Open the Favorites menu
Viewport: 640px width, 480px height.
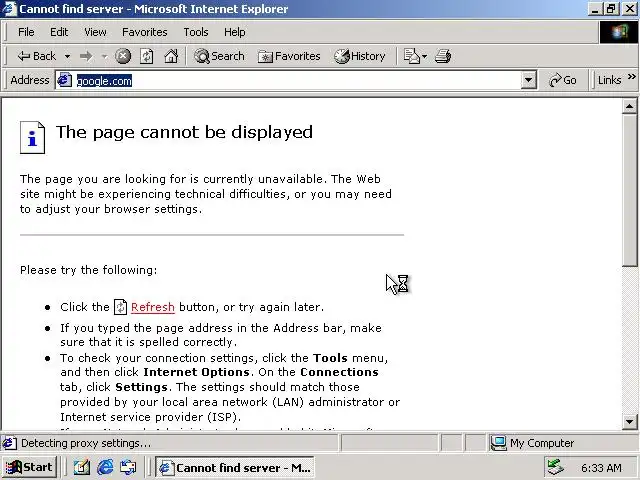(x=144, y=32)
